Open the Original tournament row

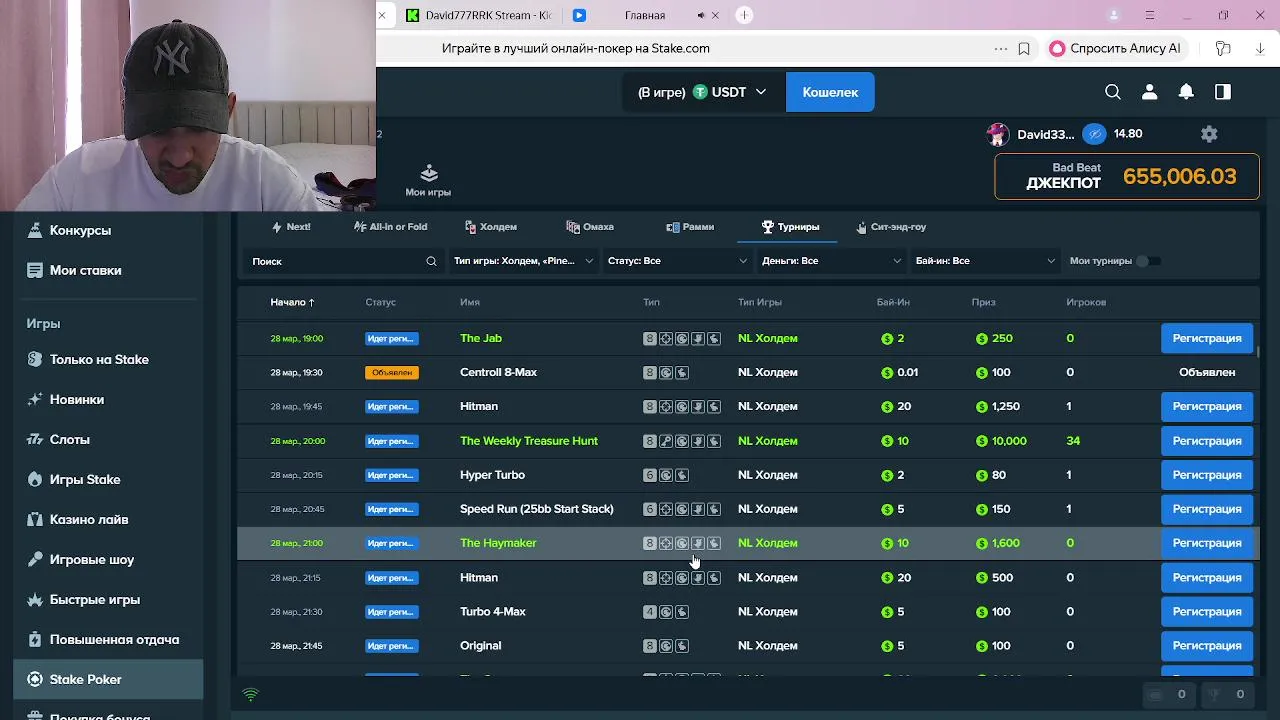pyautogui.click(x=748, y=645)
